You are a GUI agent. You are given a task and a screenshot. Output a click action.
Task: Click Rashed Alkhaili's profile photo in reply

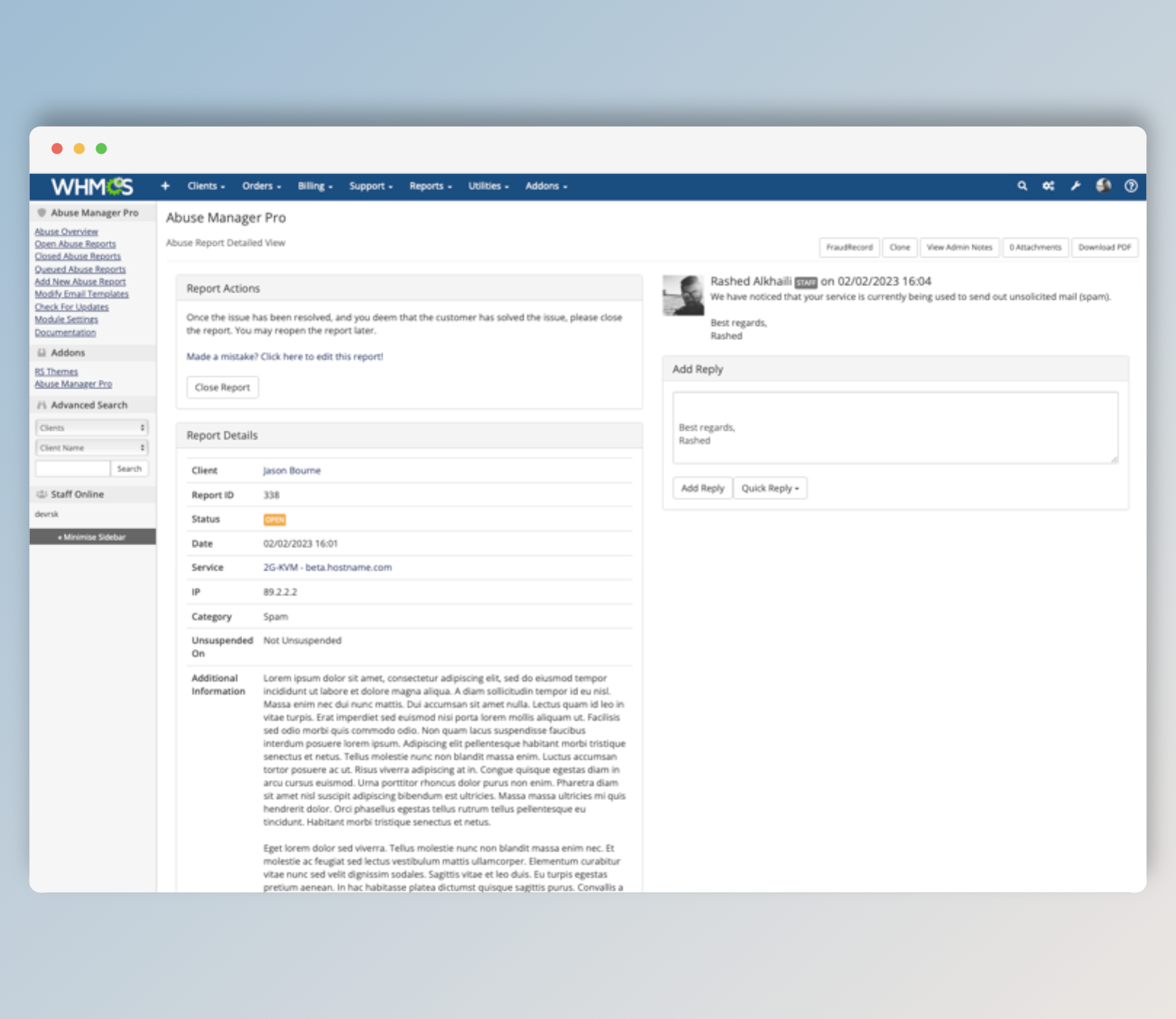click(x=683, y=295)
